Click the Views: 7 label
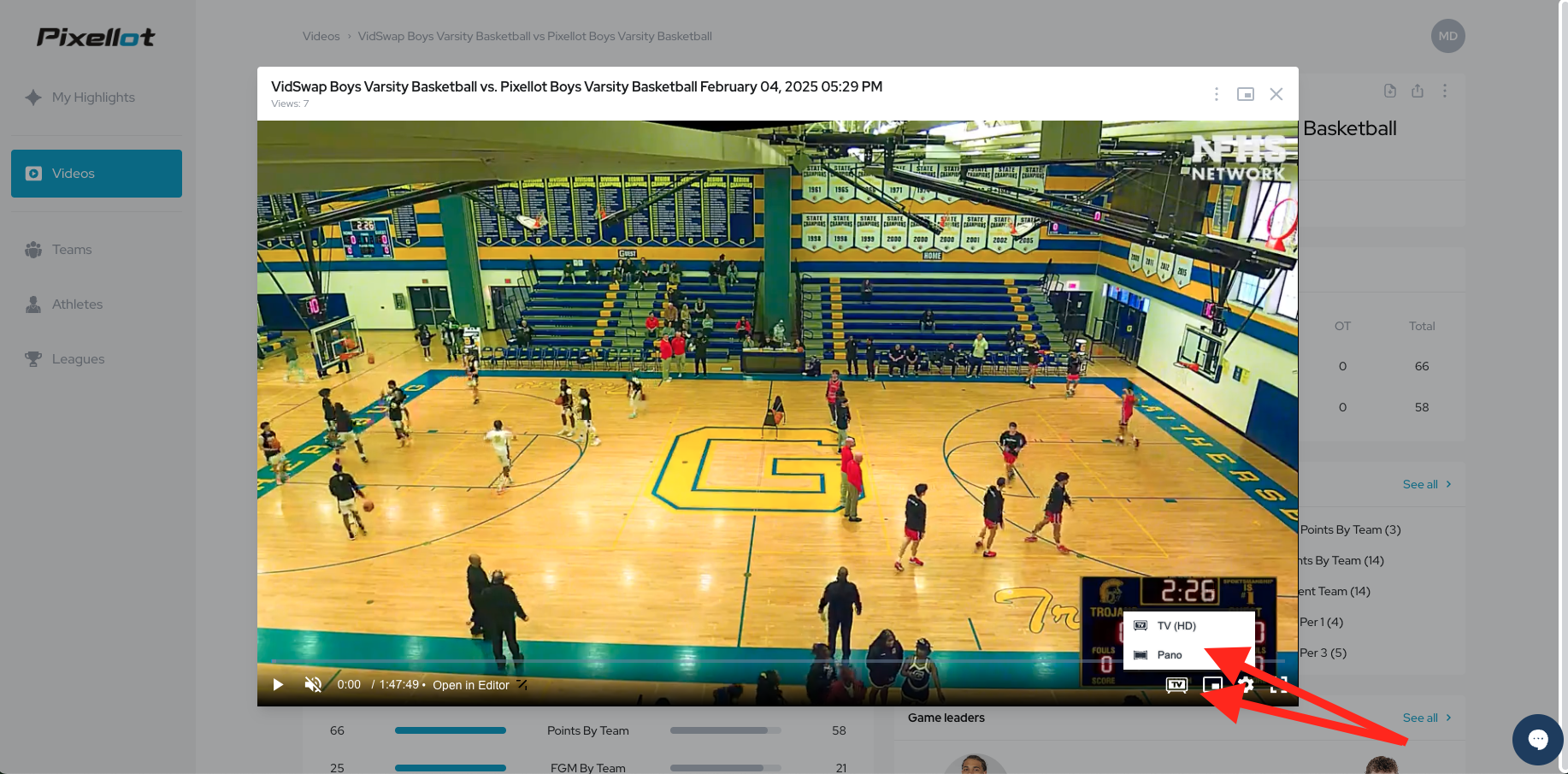Screen dimensions: 1568x774 click(290, 103)
